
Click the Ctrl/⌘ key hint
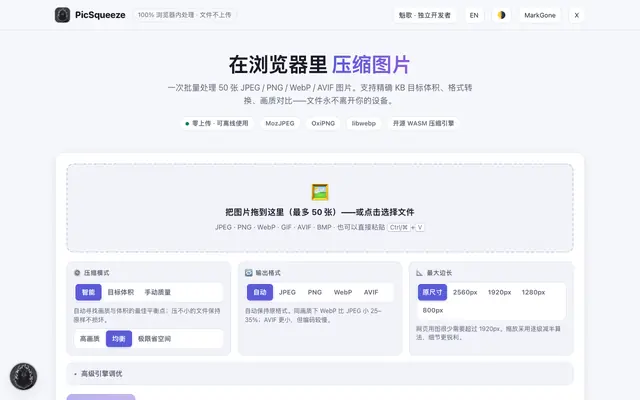[399, 227]
